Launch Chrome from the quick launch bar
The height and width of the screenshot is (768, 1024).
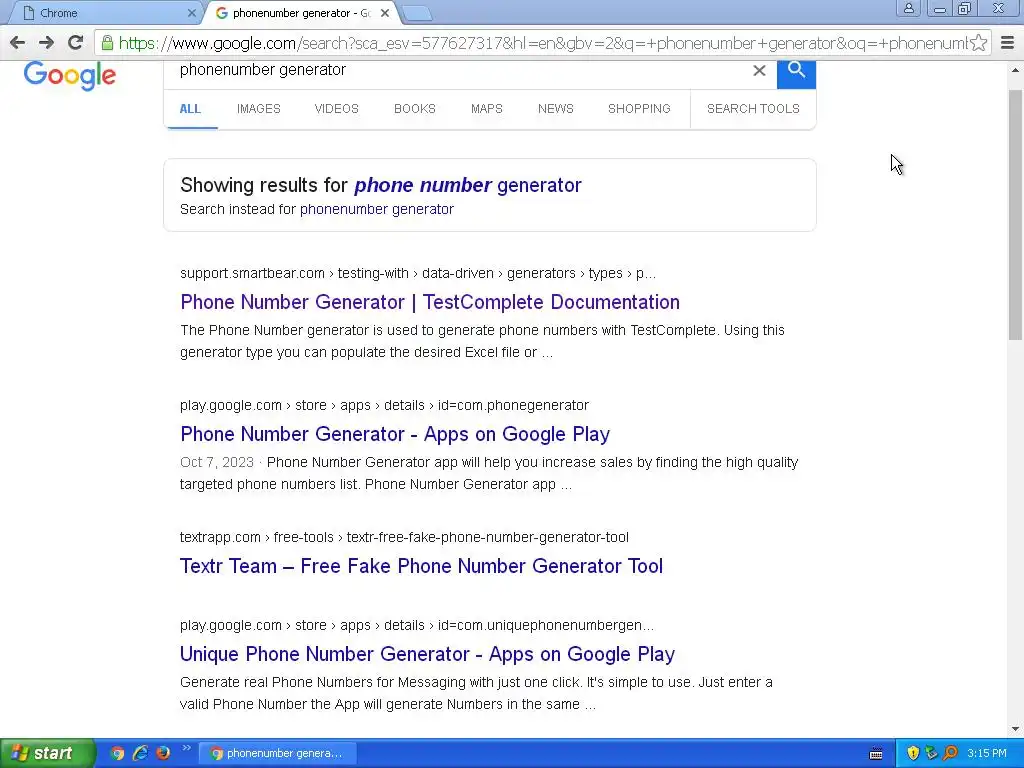[117, 753]
